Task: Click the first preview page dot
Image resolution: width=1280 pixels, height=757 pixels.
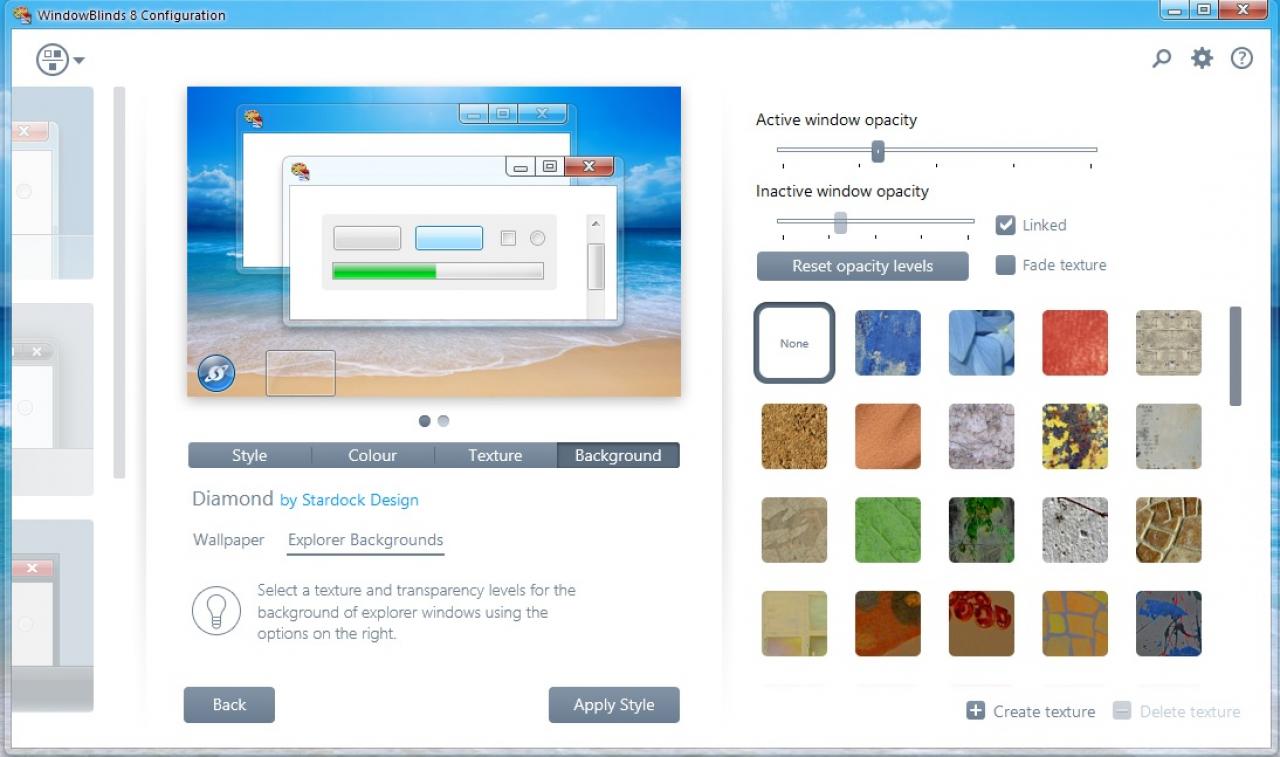Action: point(425,421)
